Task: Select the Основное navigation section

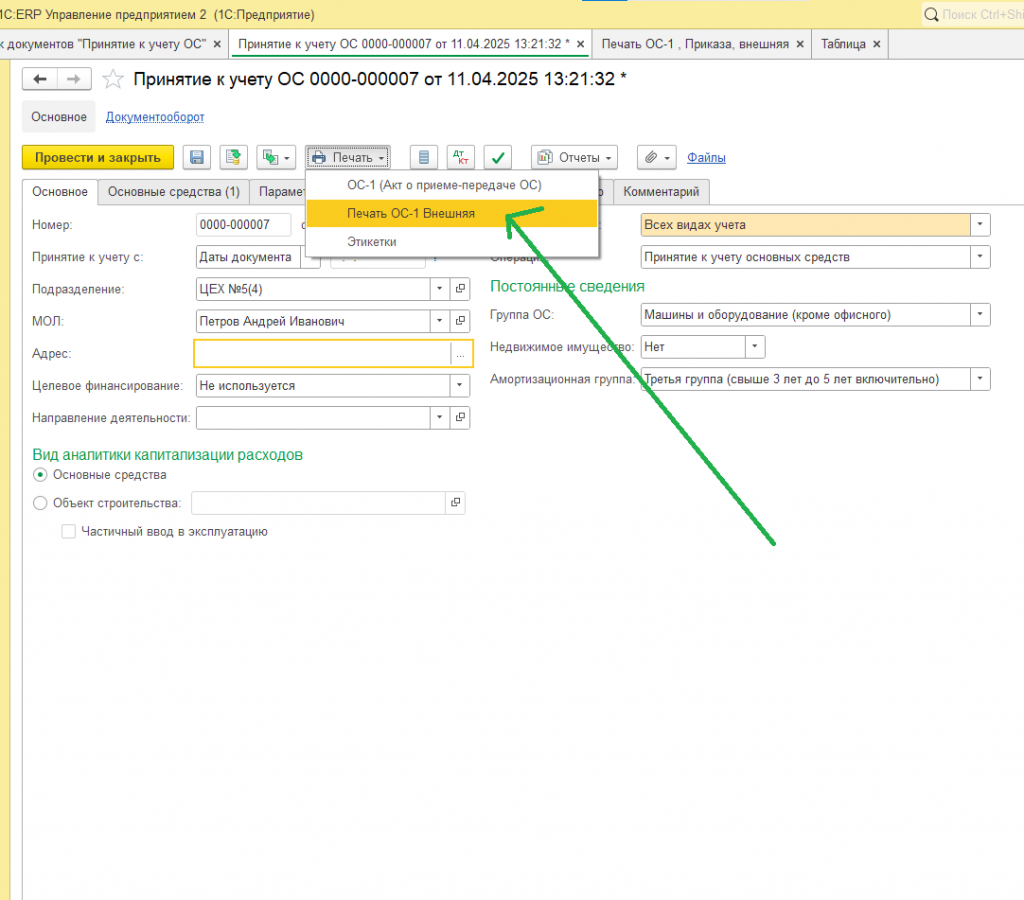Action: [x=59, y=117]
